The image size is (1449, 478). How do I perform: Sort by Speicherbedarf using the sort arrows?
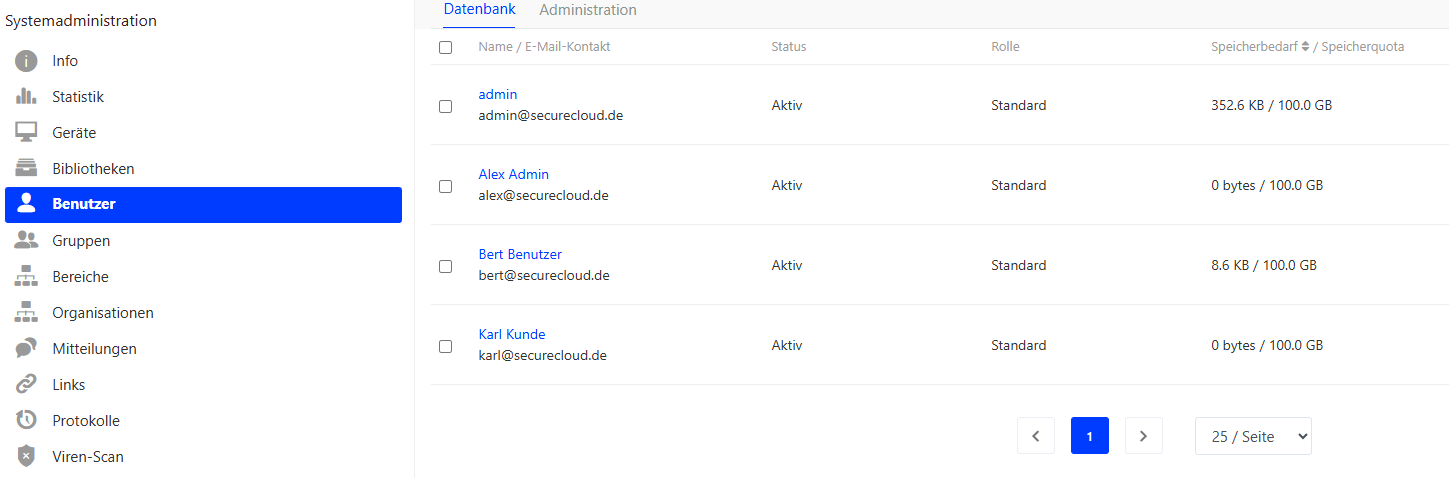click(x=1305, y=47)
